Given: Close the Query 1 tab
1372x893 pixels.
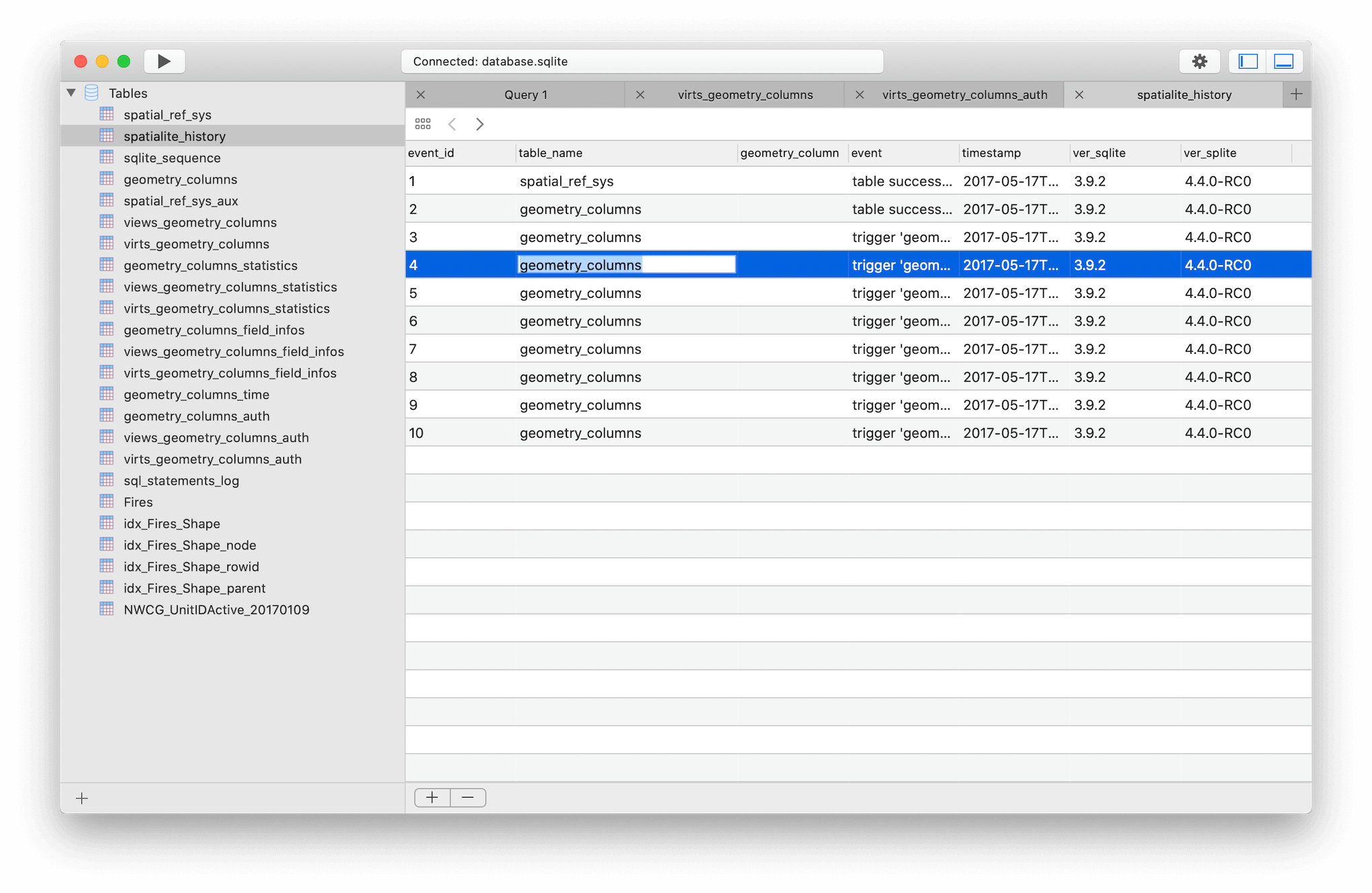Looking at the screenshot, I should tap(421, 95).
